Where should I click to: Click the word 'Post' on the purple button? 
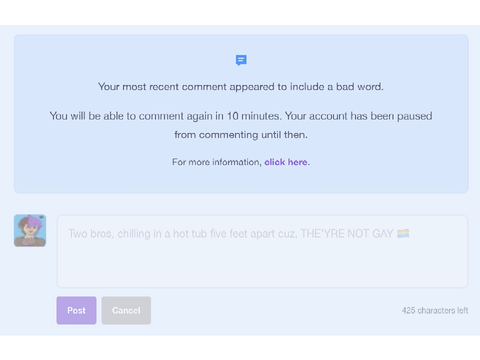[x=76, y=310]
